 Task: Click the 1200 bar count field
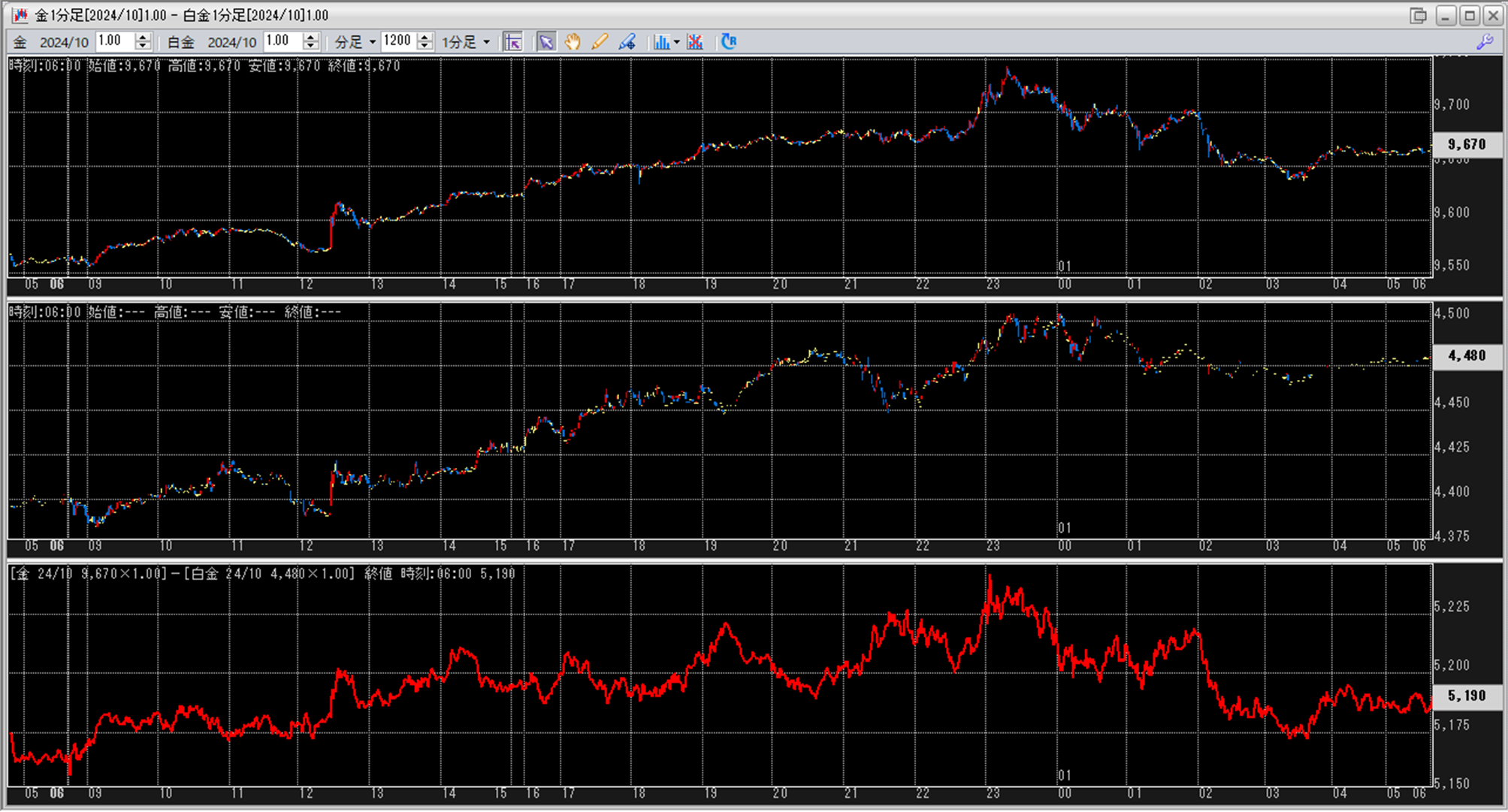coord(397,41)
